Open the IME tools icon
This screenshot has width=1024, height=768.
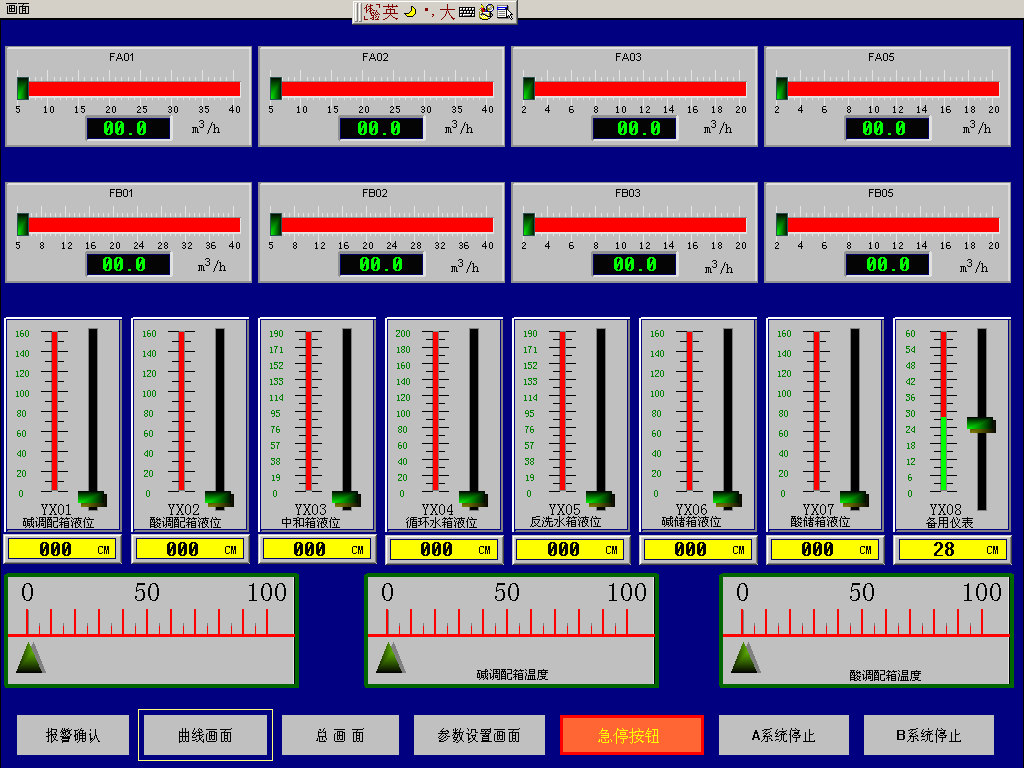pos(486,12)
